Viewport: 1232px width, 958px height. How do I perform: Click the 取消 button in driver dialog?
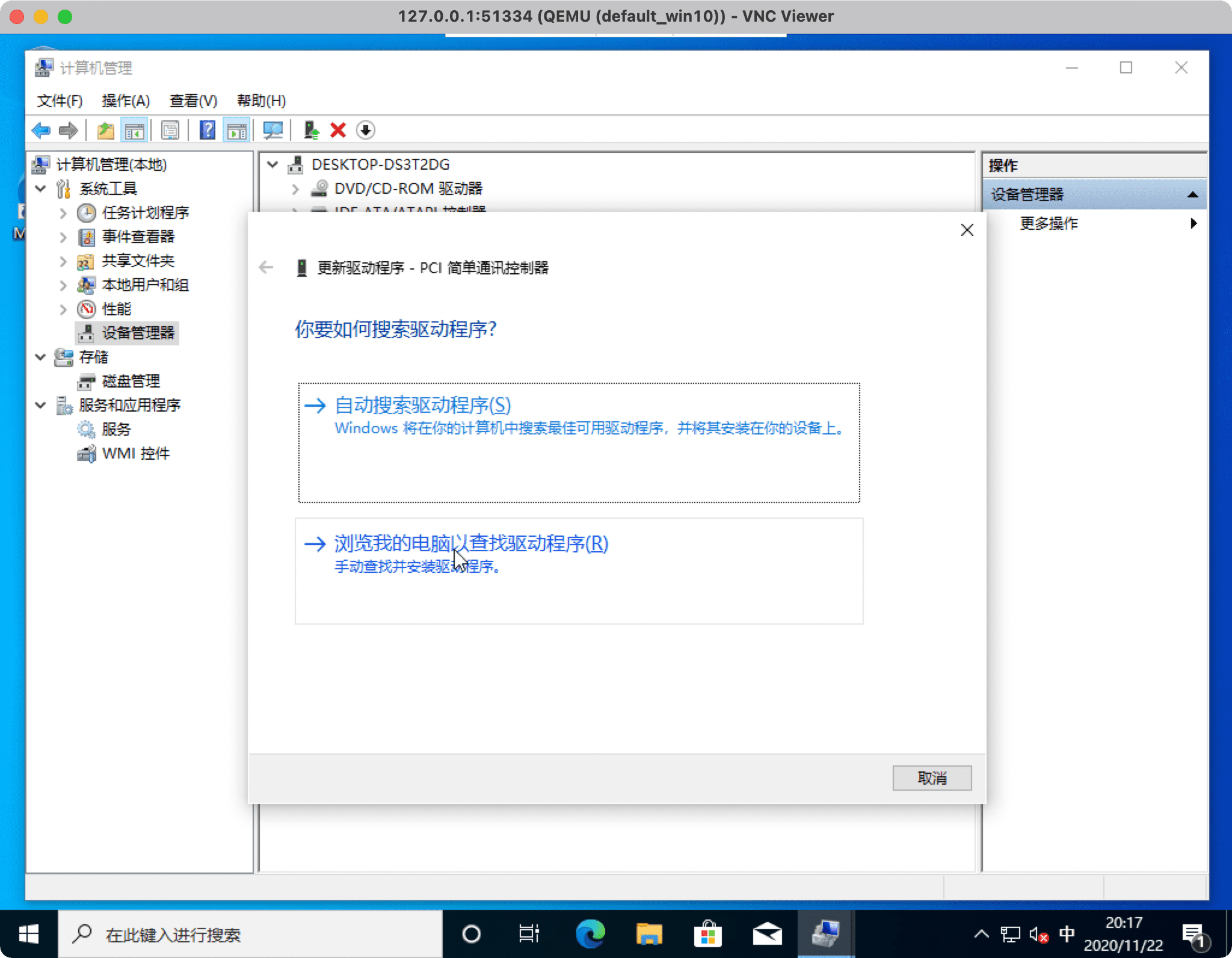tap(931, 778)
